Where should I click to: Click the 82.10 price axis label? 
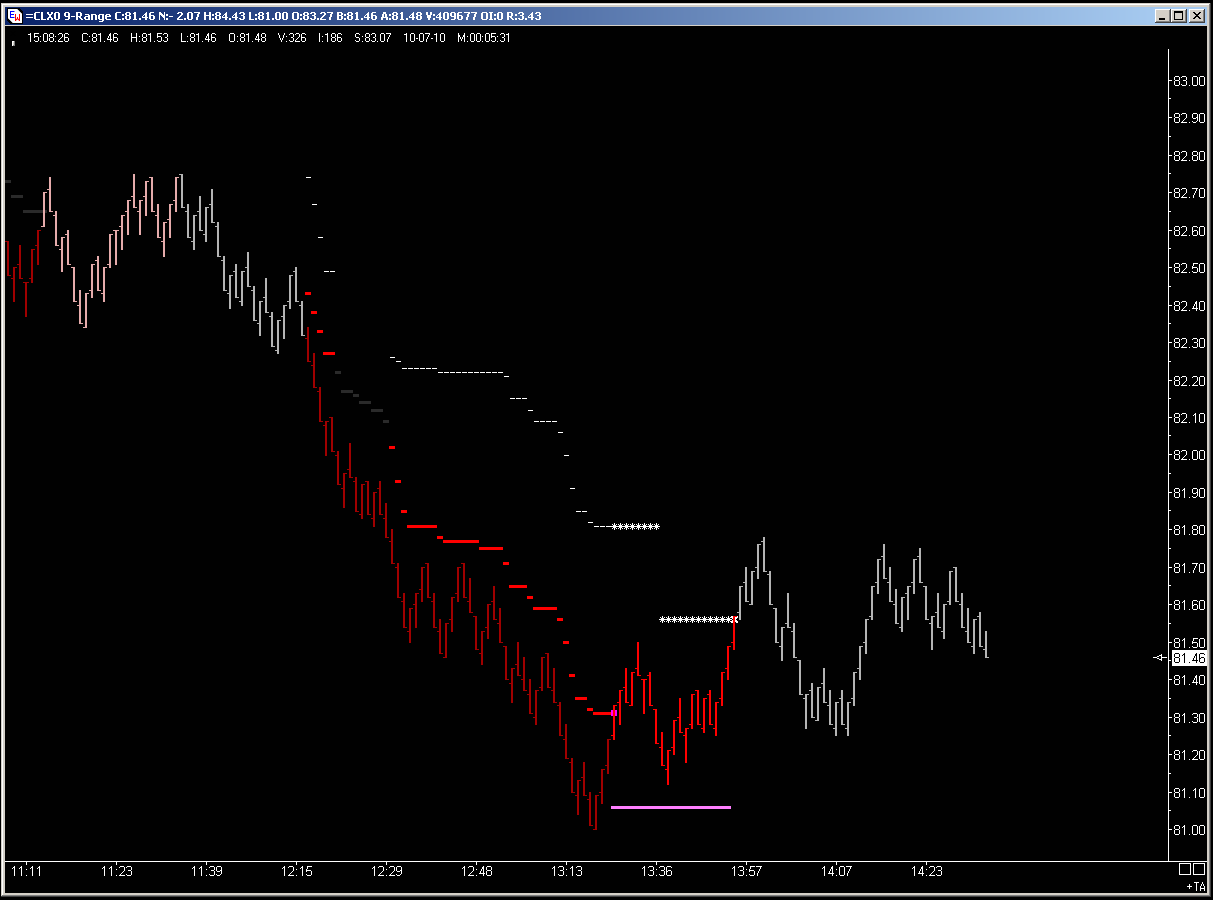coord(1188,418)
